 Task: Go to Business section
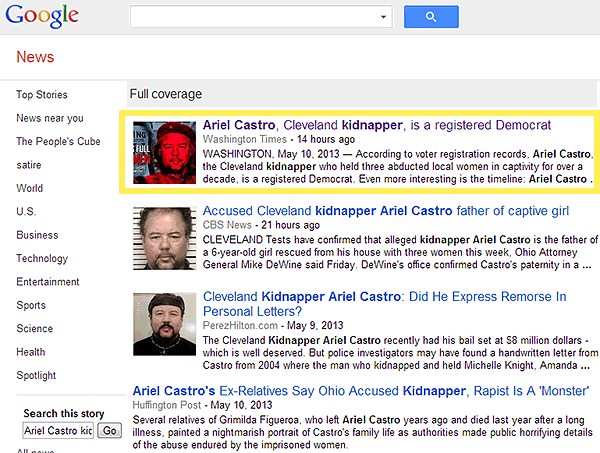click(x=37, y=235)
